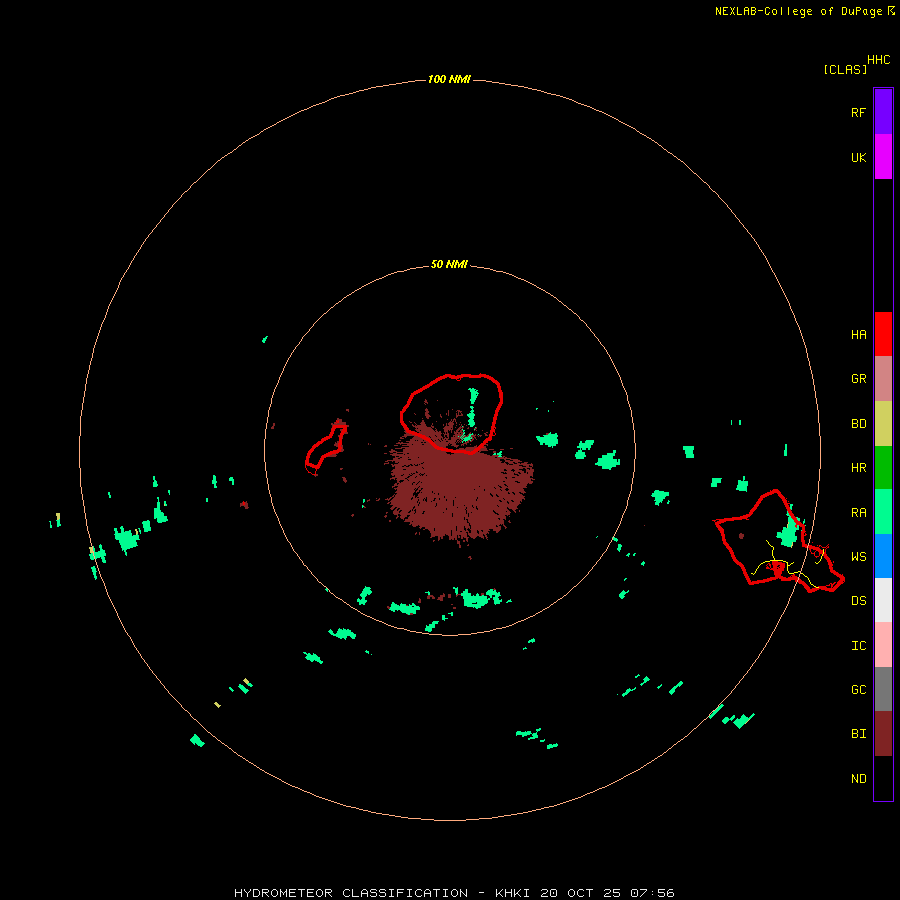Select the GR pink legend swatch

883,379
